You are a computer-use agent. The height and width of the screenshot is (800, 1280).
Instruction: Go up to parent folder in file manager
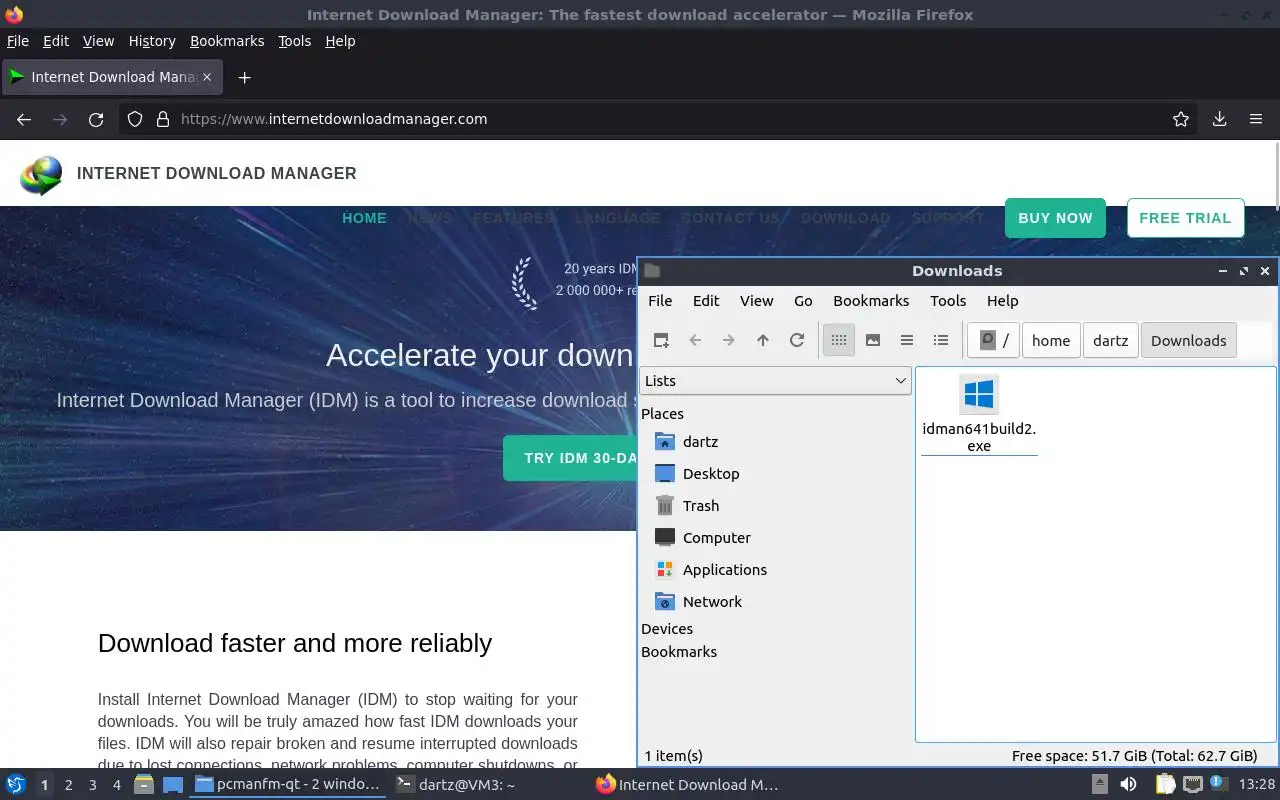click(763, 340)
